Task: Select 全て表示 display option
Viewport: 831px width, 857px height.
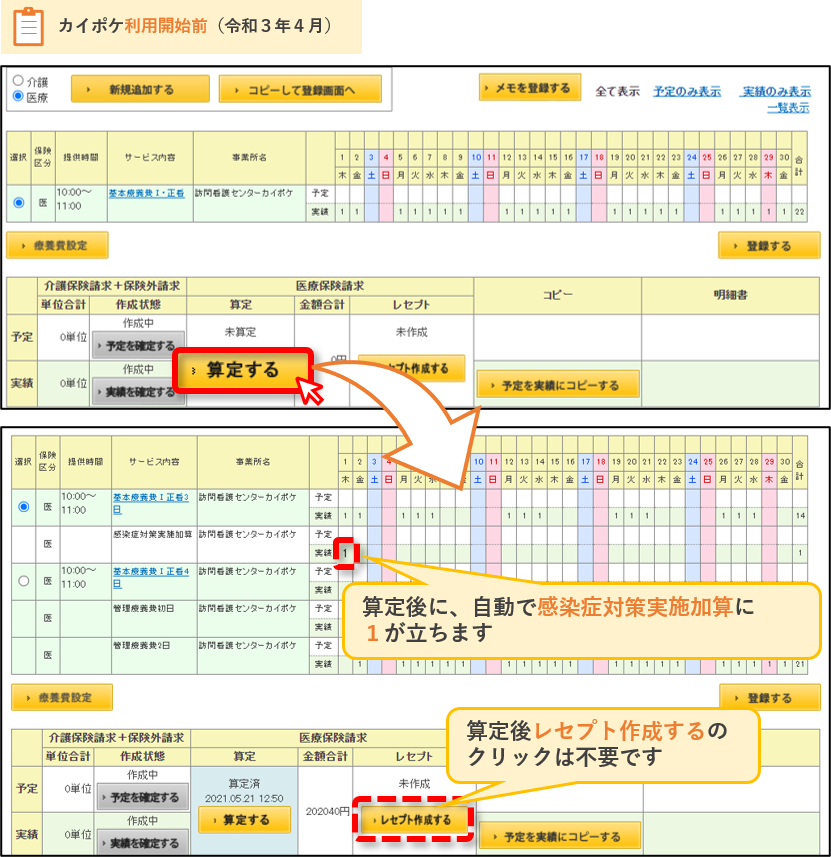Action: click(617, 91)
